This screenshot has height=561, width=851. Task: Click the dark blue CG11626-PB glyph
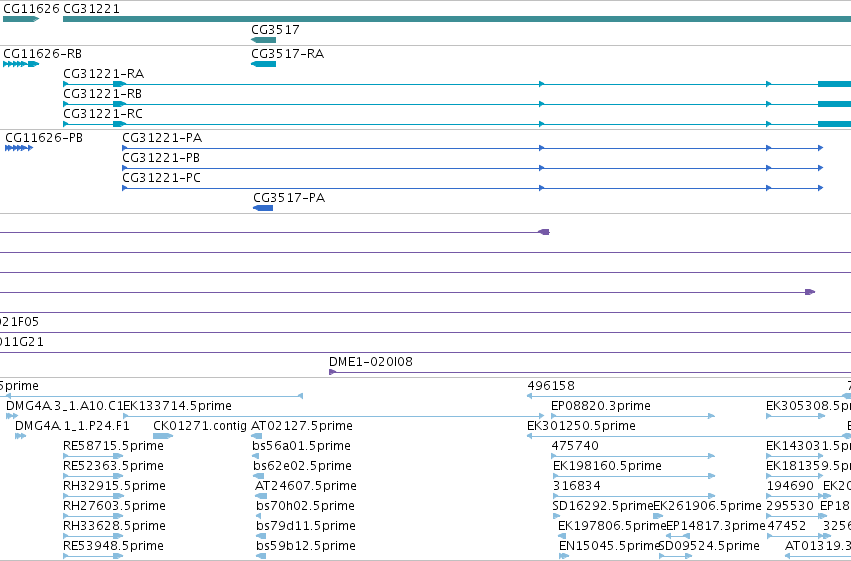point(19,148)
